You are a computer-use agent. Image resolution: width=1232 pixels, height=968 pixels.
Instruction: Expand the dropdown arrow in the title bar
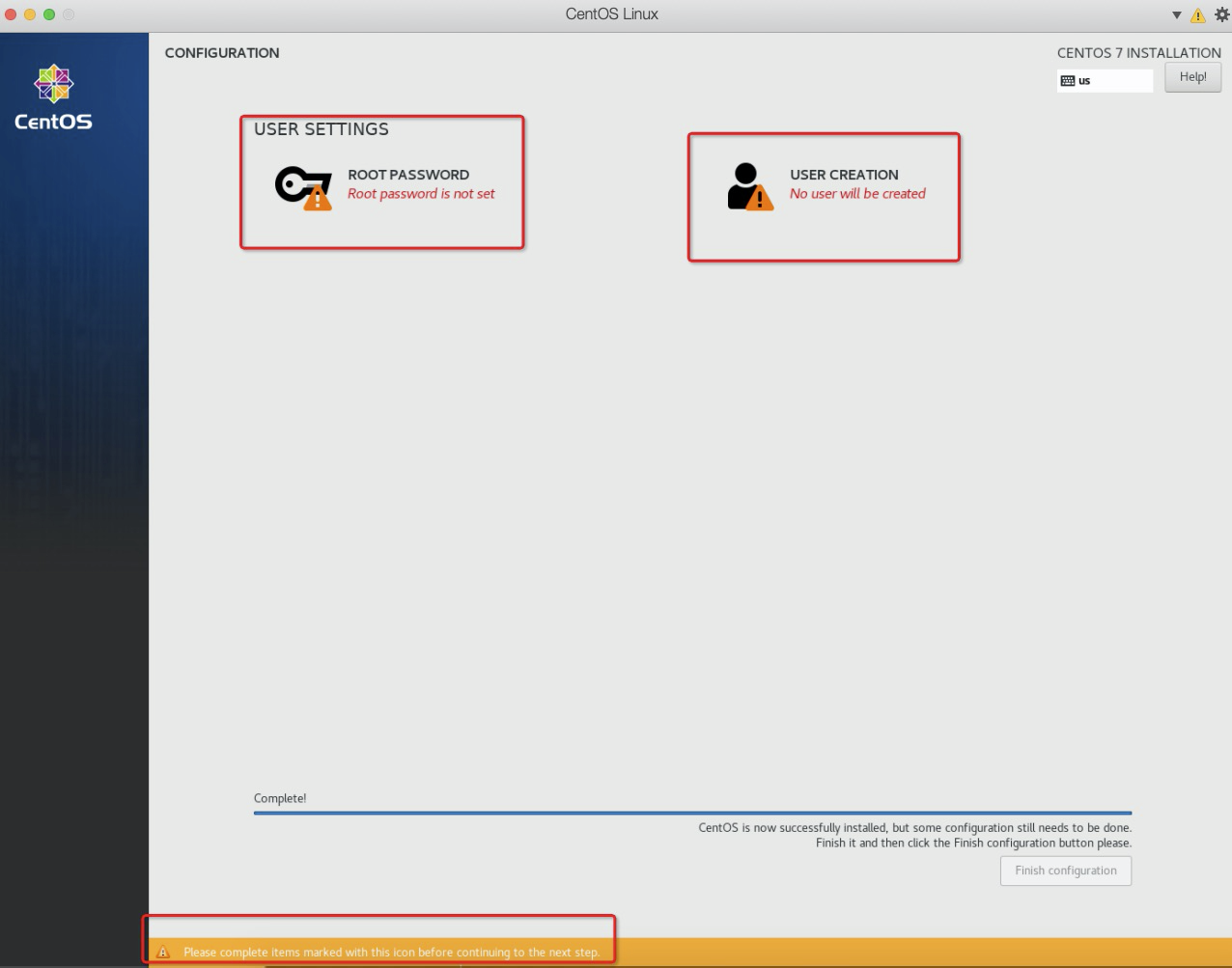[1177, 15]
